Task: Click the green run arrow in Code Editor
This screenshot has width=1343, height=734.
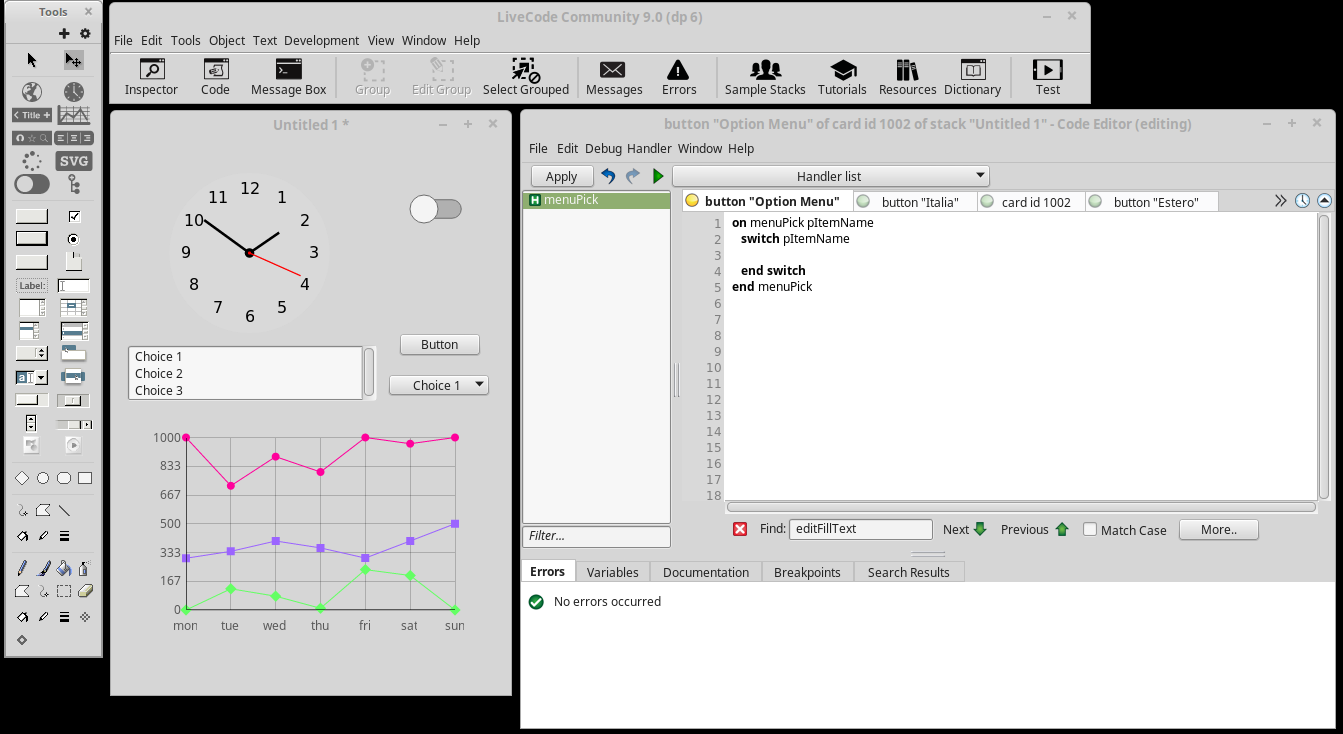Action: pyautogui.click(x=658, y=176)
